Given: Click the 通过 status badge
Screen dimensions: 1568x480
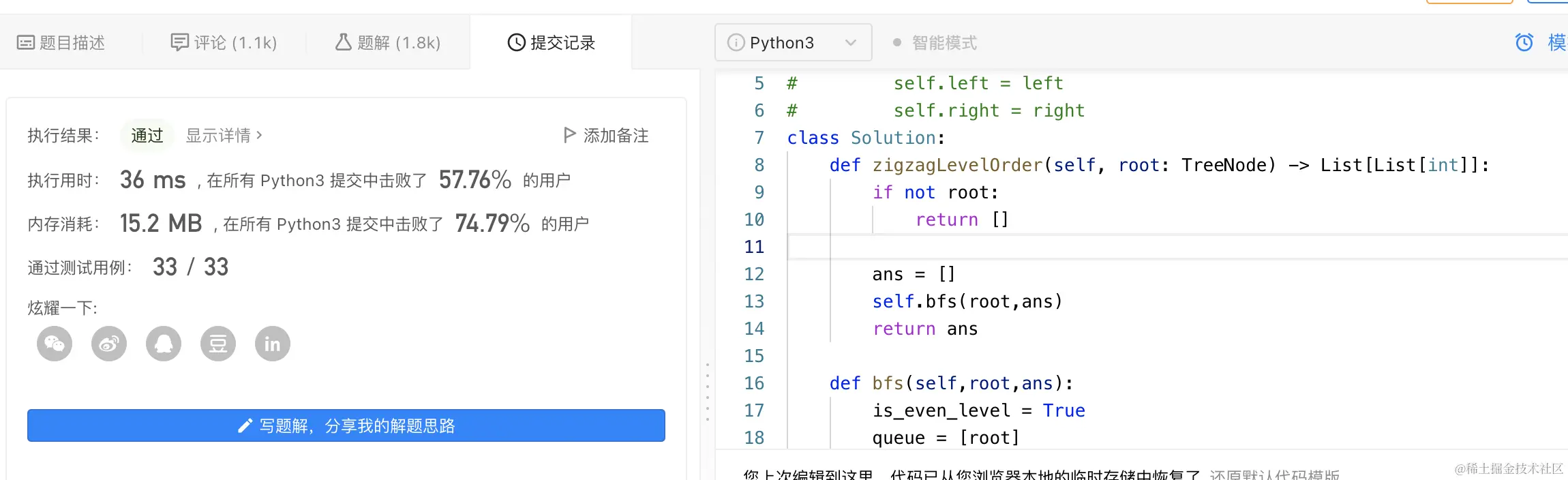Looking at the screenshot, I should (x=147, y=136).
